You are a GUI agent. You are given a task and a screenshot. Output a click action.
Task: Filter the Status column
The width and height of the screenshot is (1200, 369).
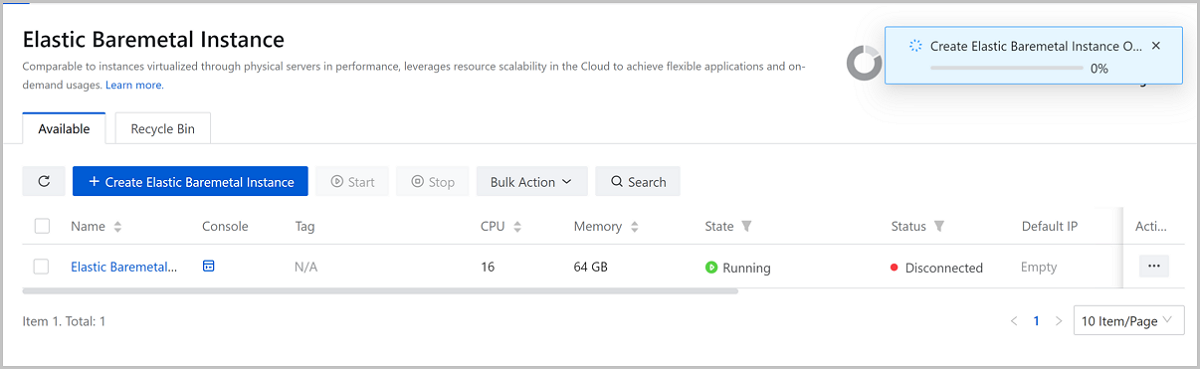click(x=939, y=227)
